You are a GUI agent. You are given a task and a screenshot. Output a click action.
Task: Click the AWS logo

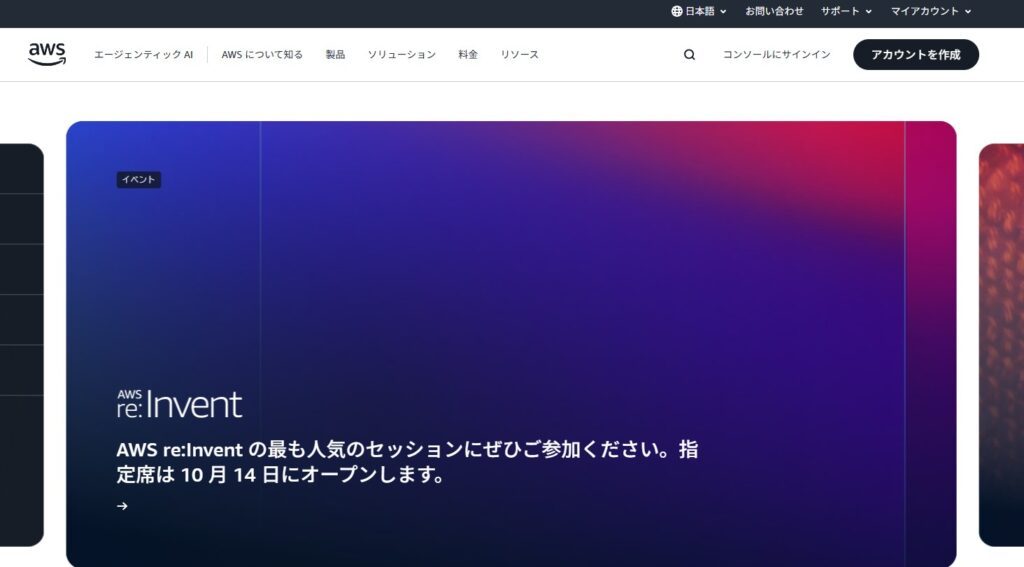click(x=46, y=54)
